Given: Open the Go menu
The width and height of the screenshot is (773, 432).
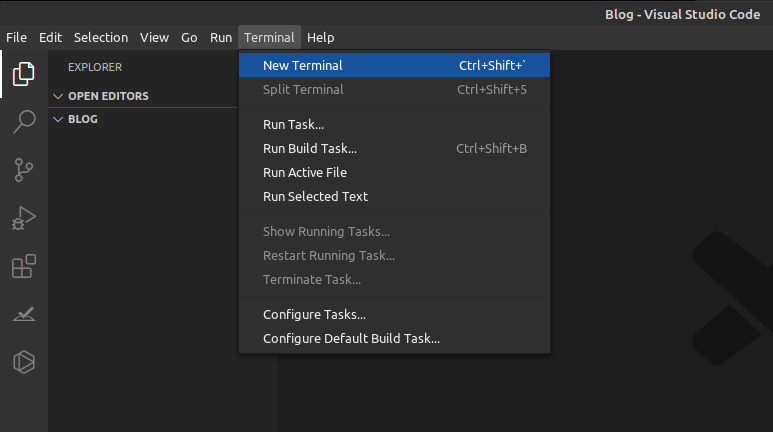Looking at the screenshot, I should (189, 37).
